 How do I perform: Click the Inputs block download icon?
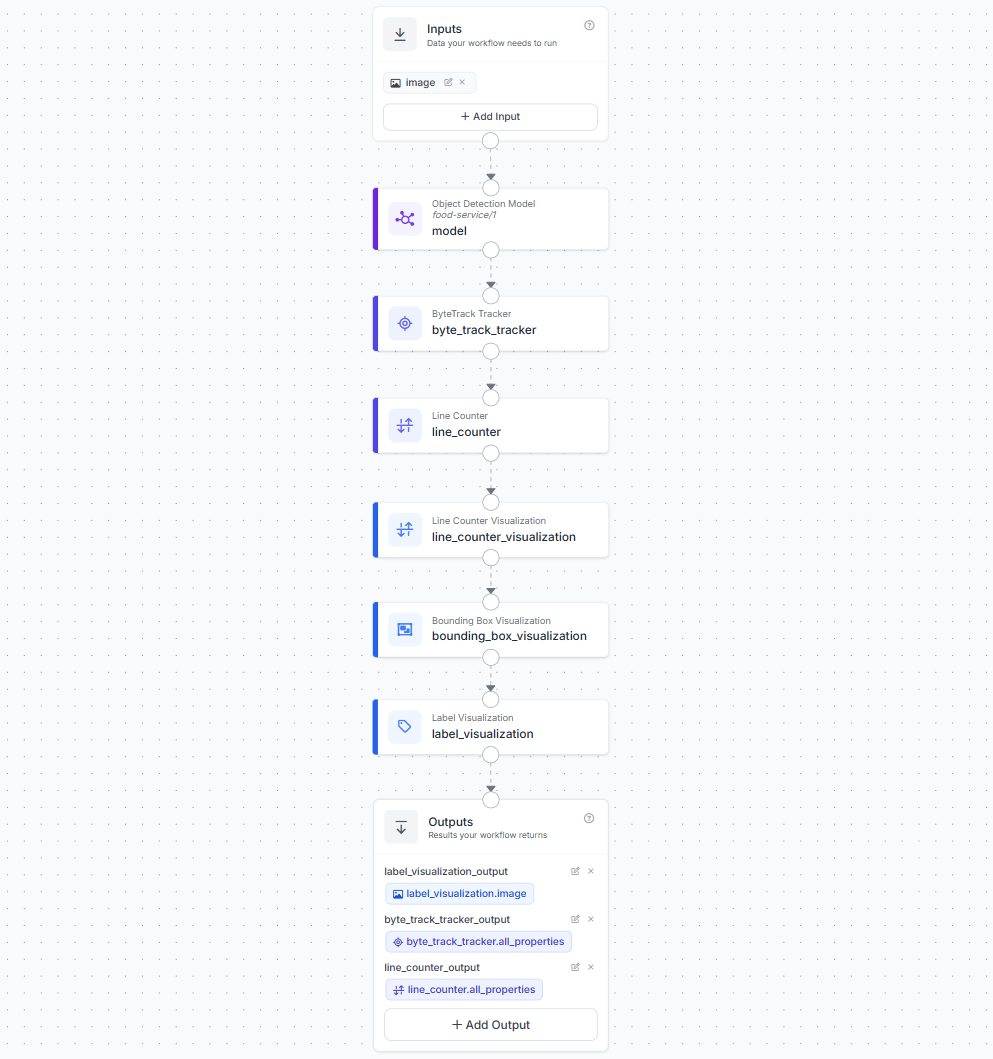[400, 34]
